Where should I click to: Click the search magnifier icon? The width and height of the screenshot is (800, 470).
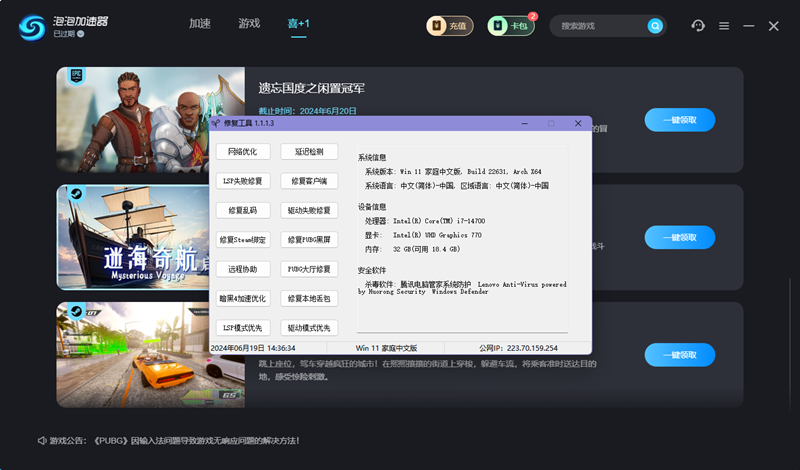click(655, 26)
